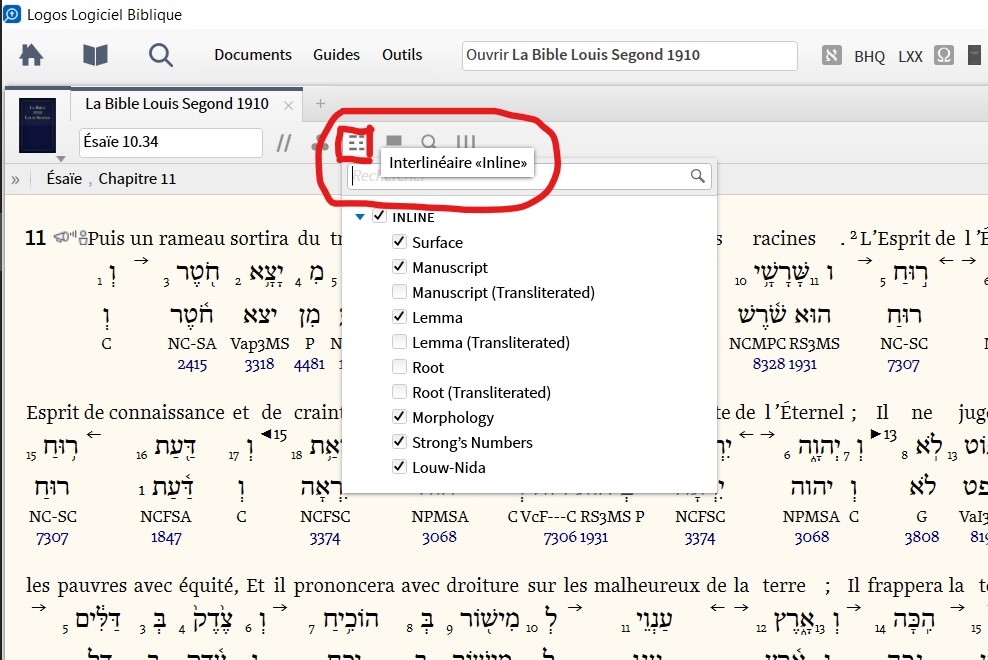The image size is (988, 660).
Task: Disable the Louw-Nida checkbox
Action: pos(399,466)
